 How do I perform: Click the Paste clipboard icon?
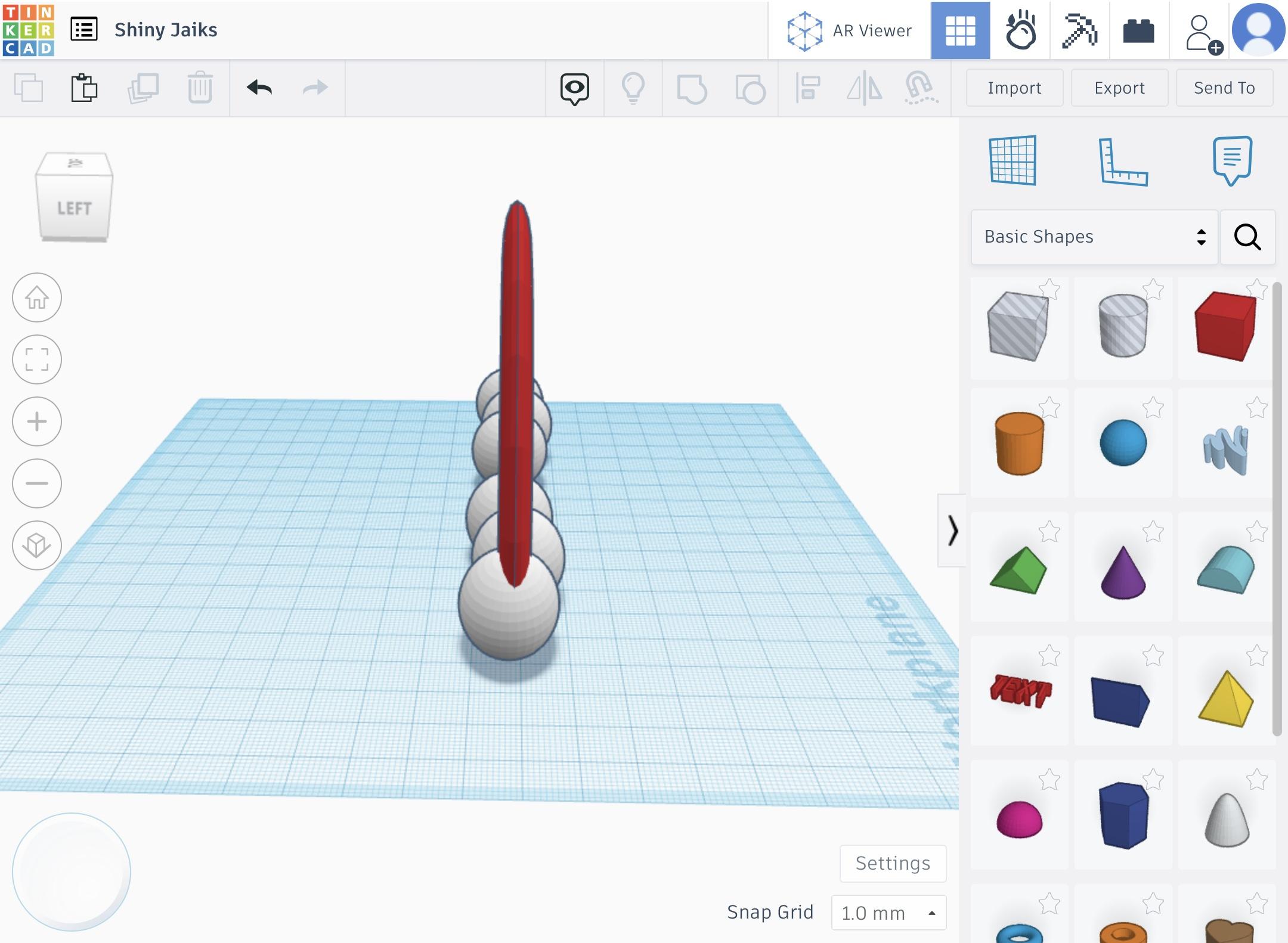84,88
